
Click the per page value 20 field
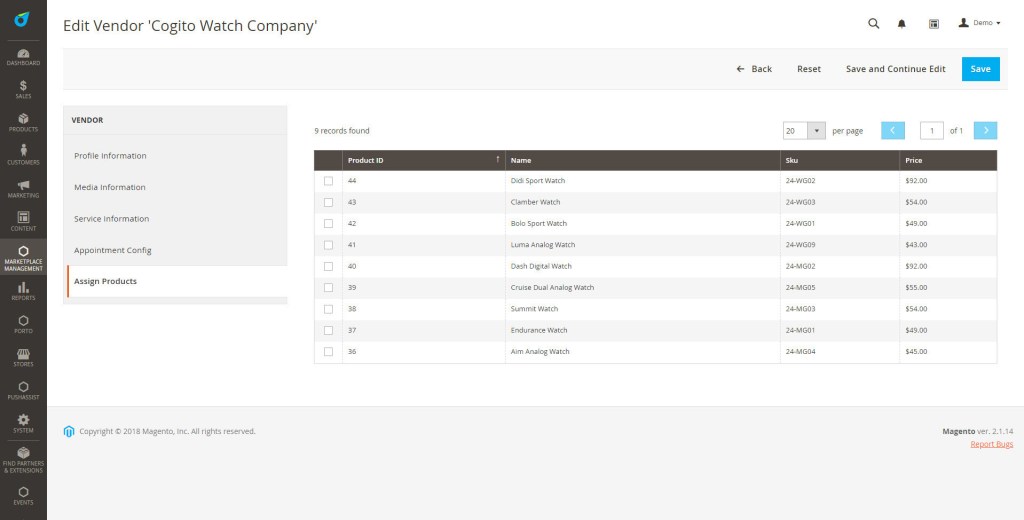(x=795, y=131)
